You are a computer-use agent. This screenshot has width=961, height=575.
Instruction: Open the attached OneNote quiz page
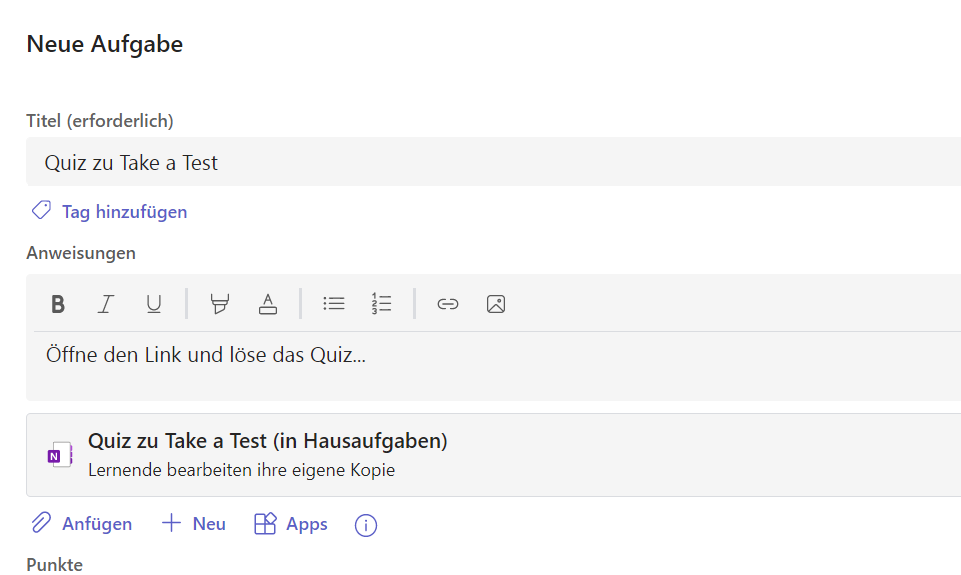(268, 441)
